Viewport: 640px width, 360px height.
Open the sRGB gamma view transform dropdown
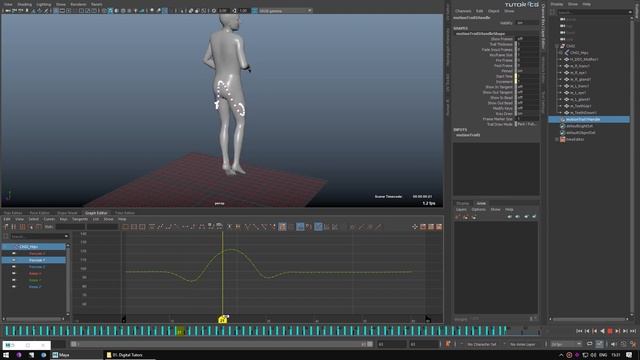coord(285,11)
